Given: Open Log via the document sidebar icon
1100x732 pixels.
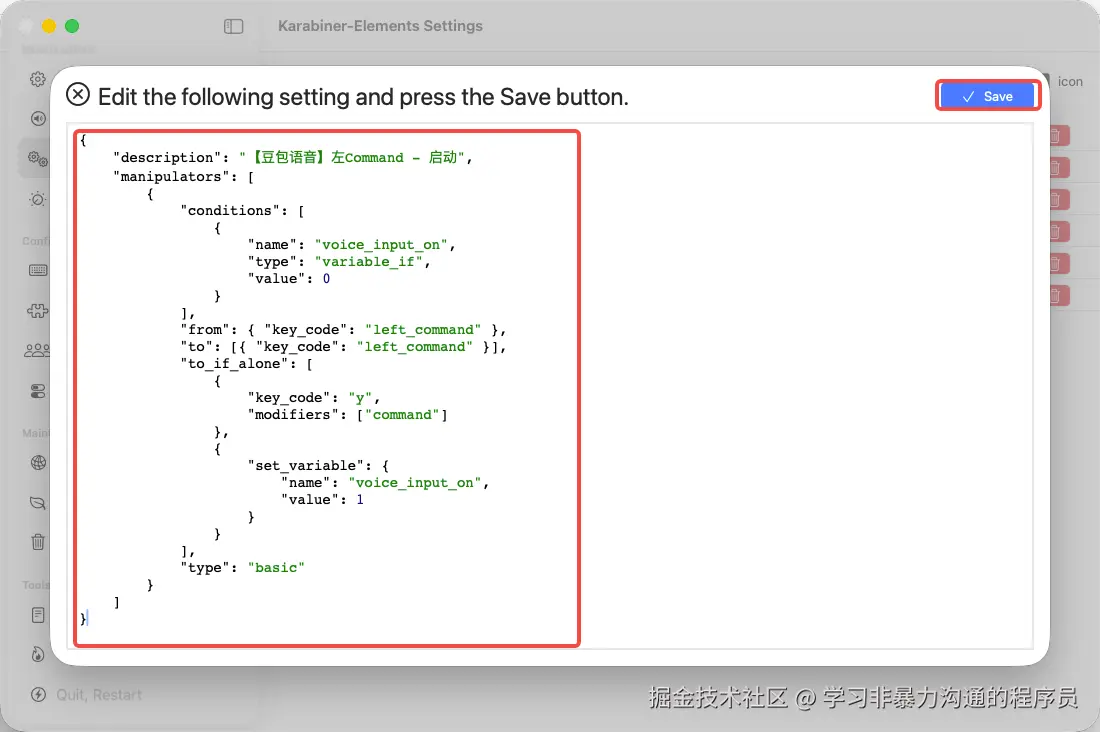Looking at the screenshot, I should click(38, 615).
